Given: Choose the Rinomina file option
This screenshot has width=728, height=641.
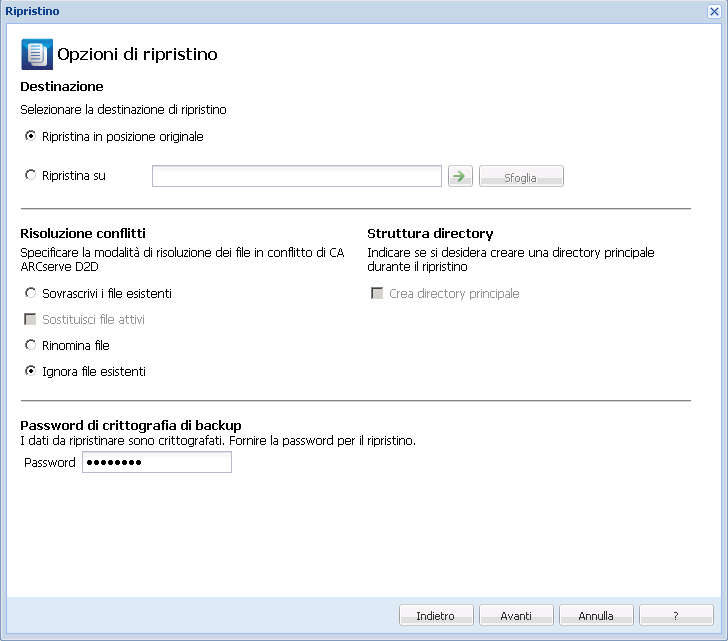Looking at the screenshot, I should [30, 345].
